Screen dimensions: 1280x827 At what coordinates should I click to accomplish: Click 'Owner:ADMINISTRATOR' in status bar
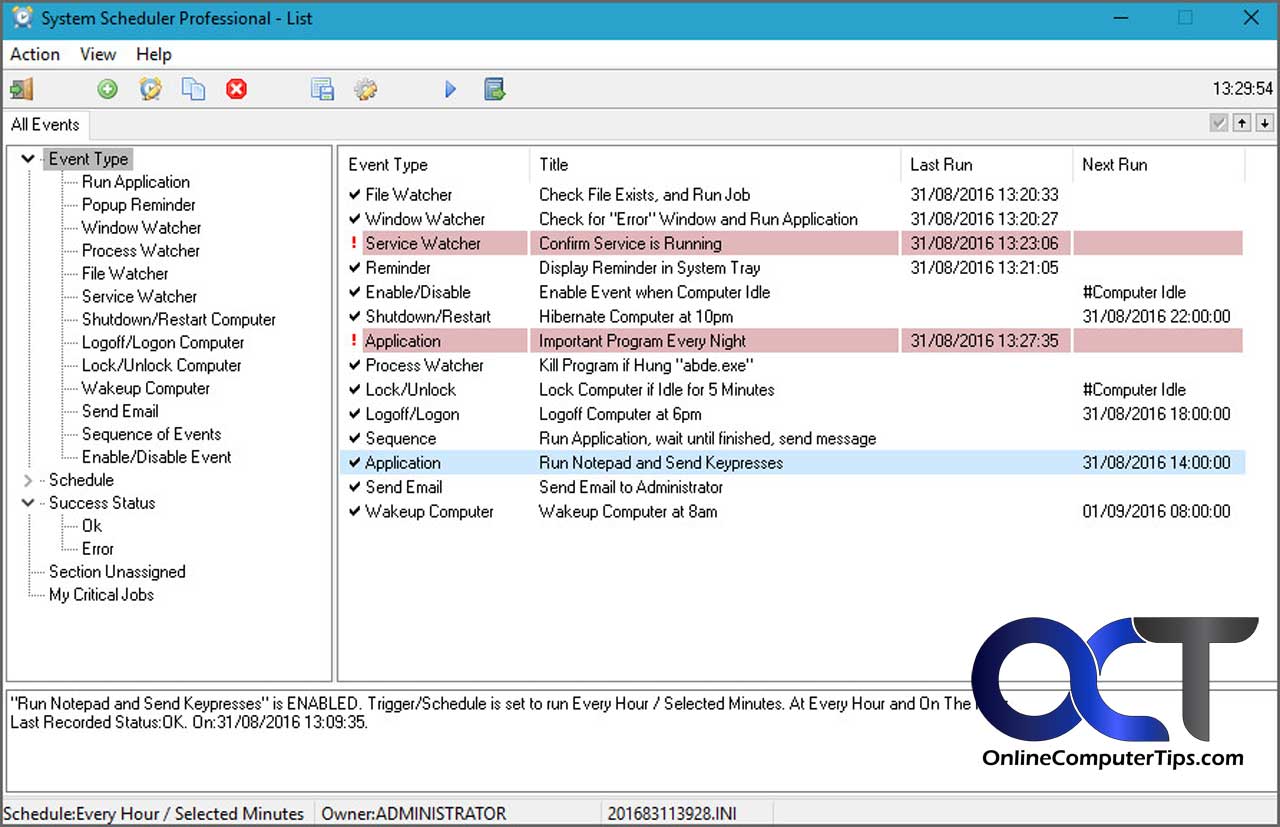click(x=413, y=814)
